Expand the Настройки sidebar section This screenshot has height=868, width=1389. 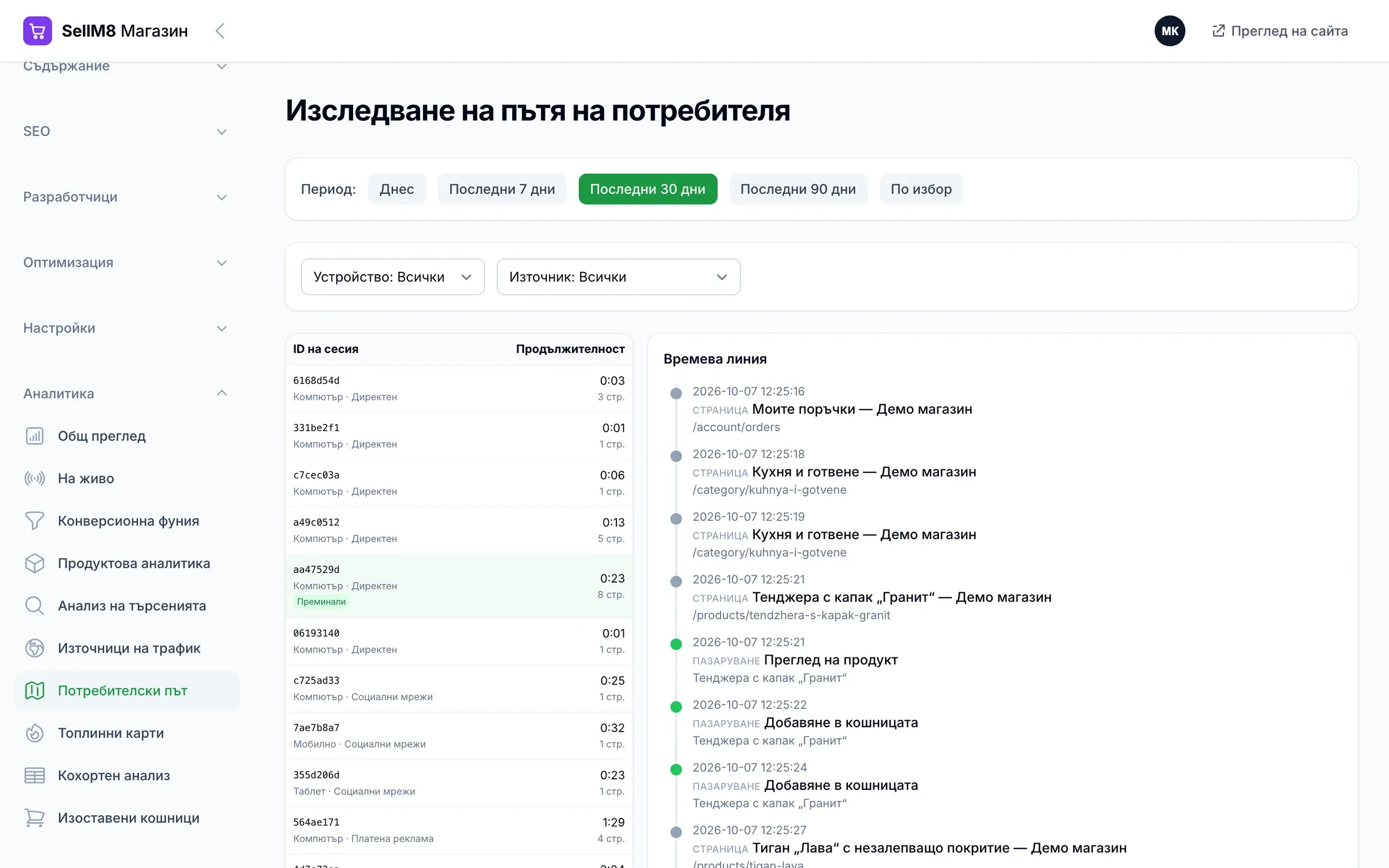[125, 328]
